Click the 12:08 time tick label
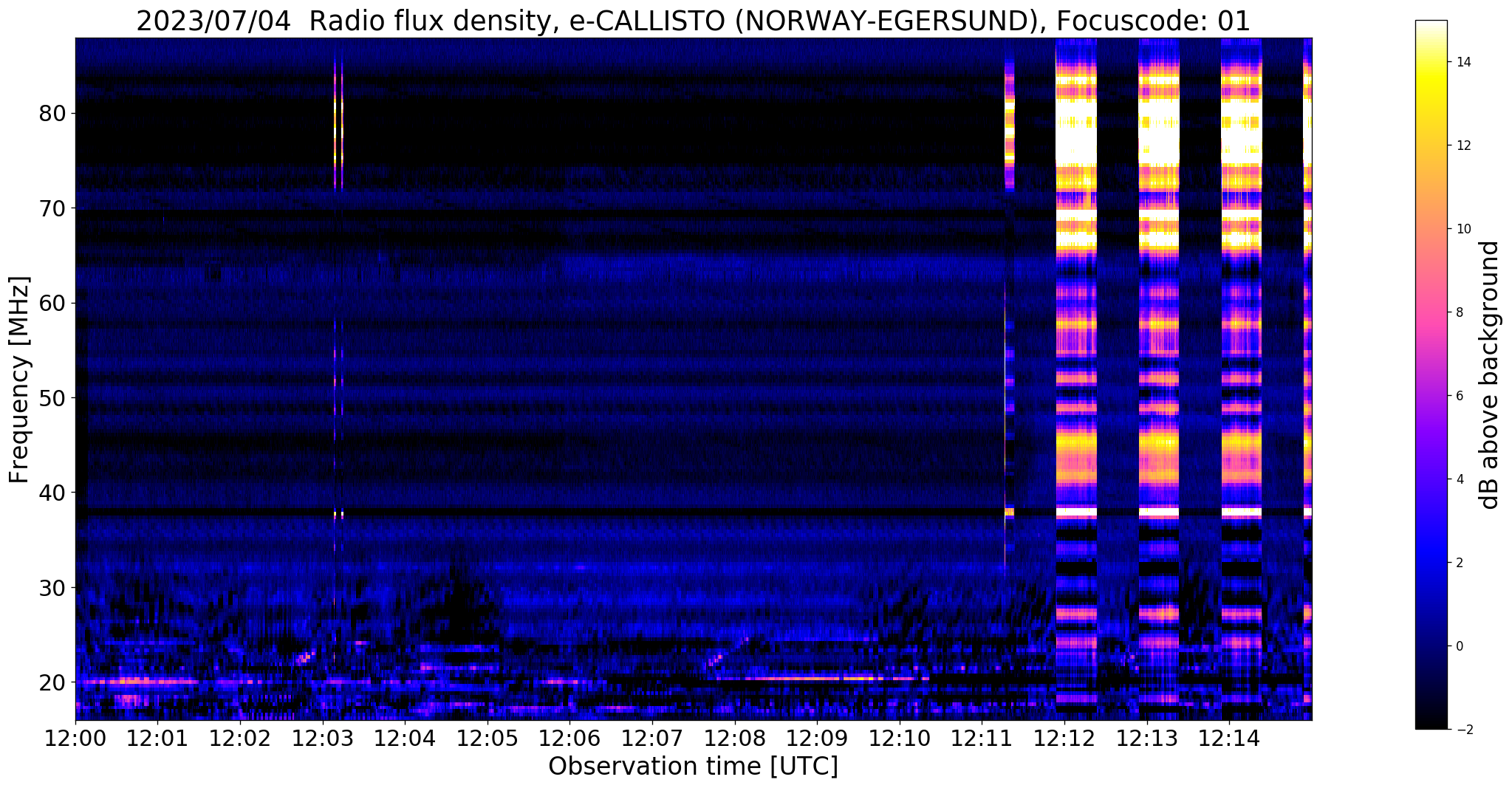The width and height of the screenshot is (1512, 788). pyautogui.click(x=734, y=738)
